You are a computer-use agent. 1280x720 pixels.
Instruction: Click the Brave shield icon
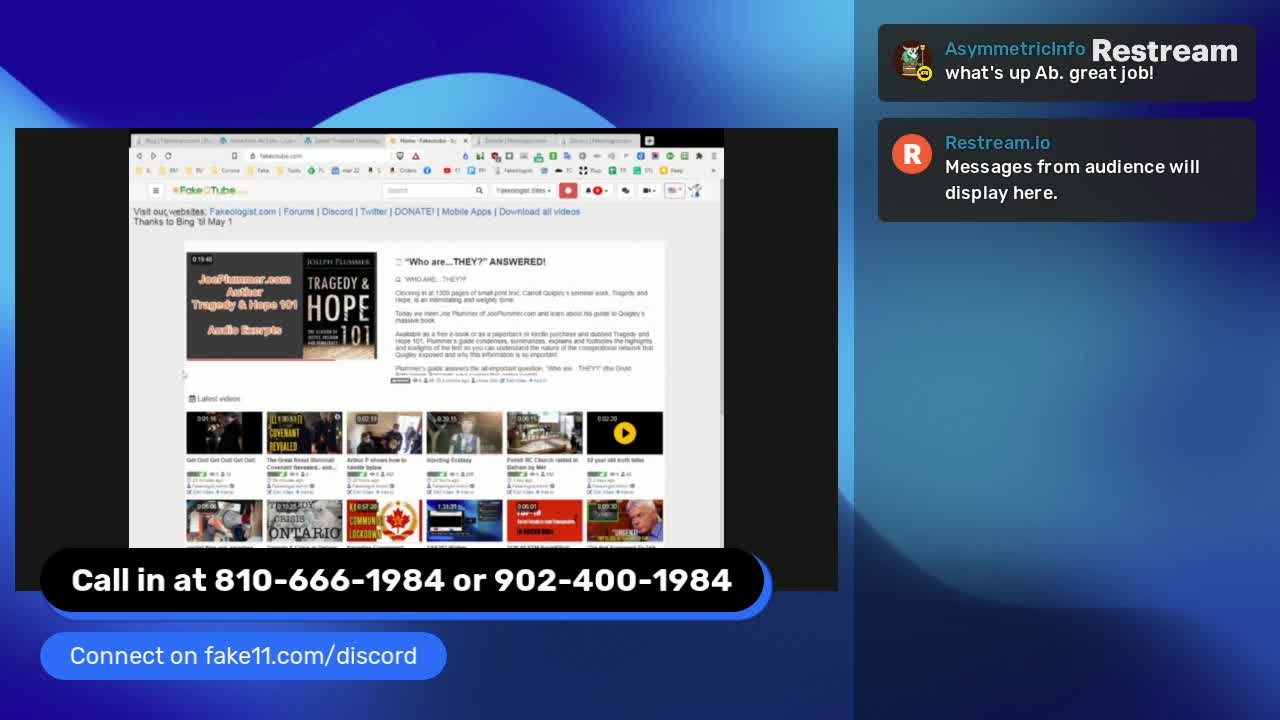[400, 156]
